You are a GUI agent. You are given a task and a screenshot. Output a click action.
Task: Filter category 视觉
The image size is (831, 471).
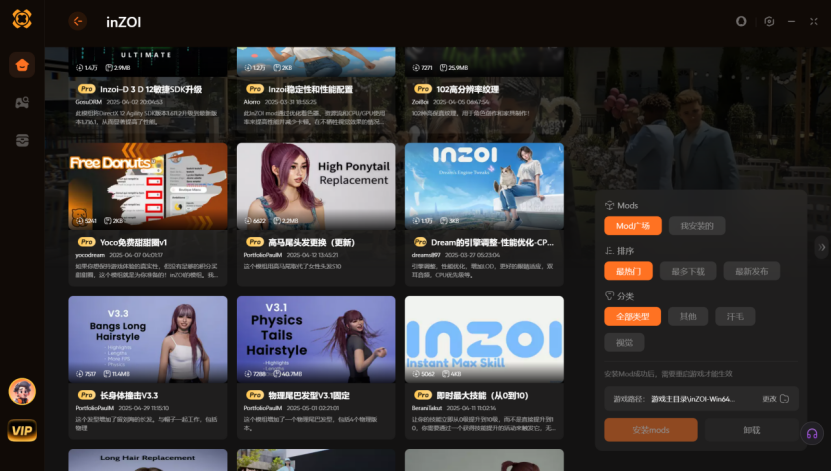click(x=624, y=343)
